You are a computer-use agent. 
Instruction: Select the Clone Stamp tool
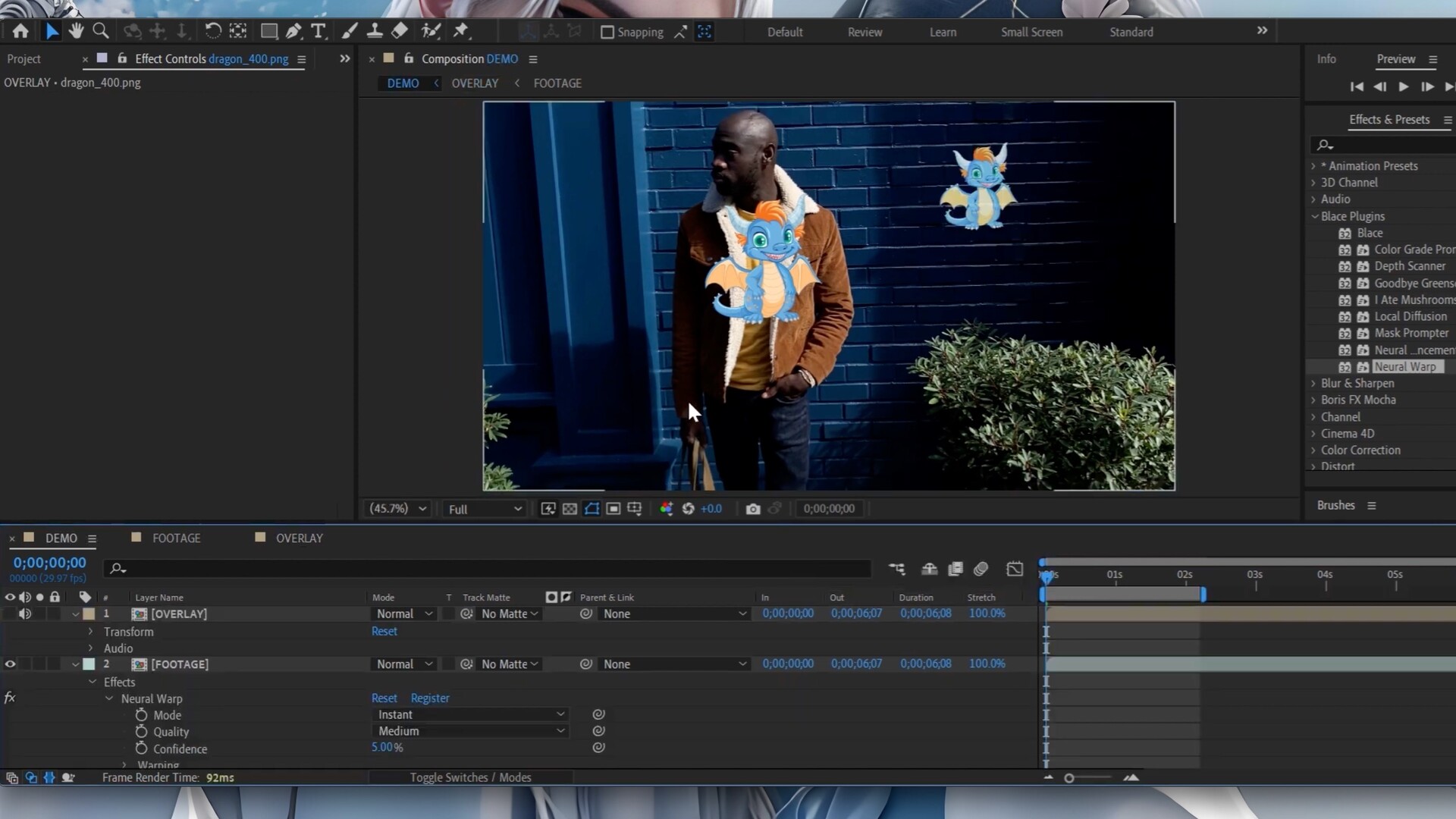[x=375, y=31]
